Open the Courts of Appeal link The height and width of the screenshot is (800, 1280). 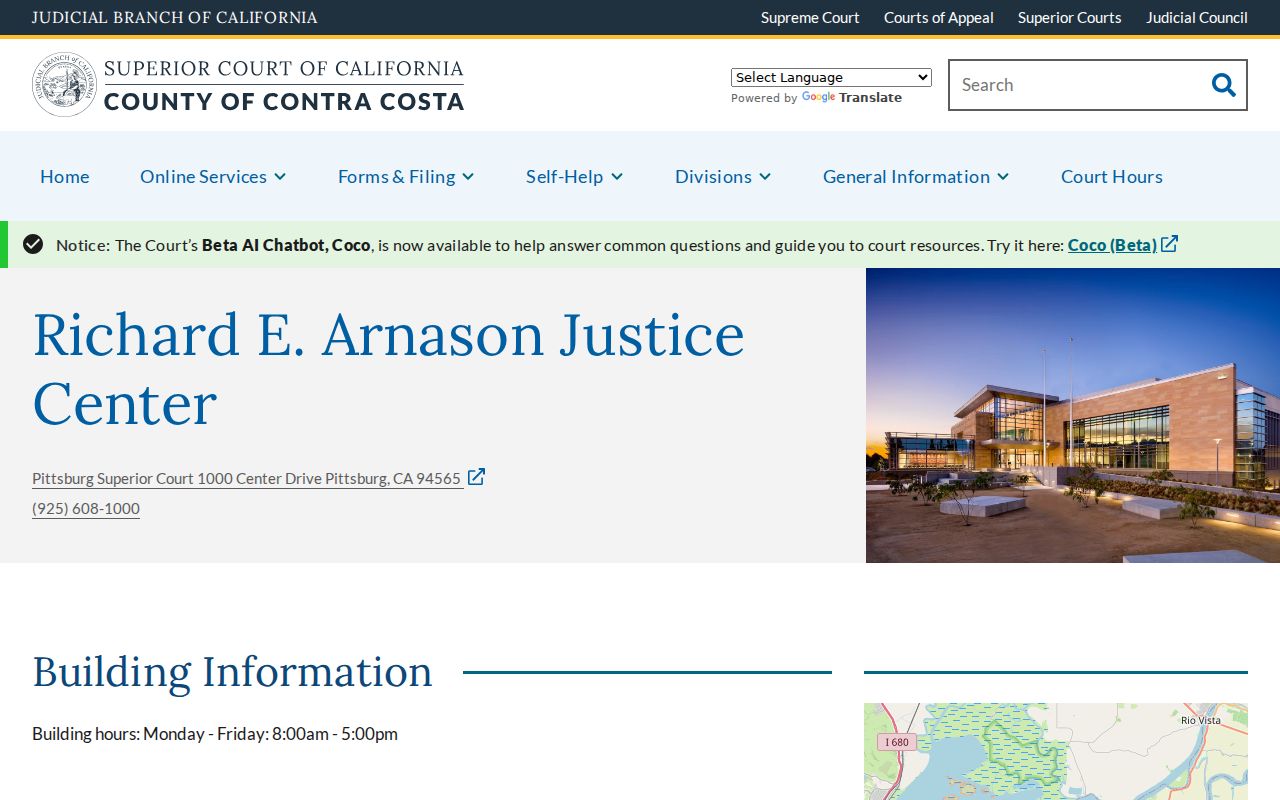pos(939,17)
